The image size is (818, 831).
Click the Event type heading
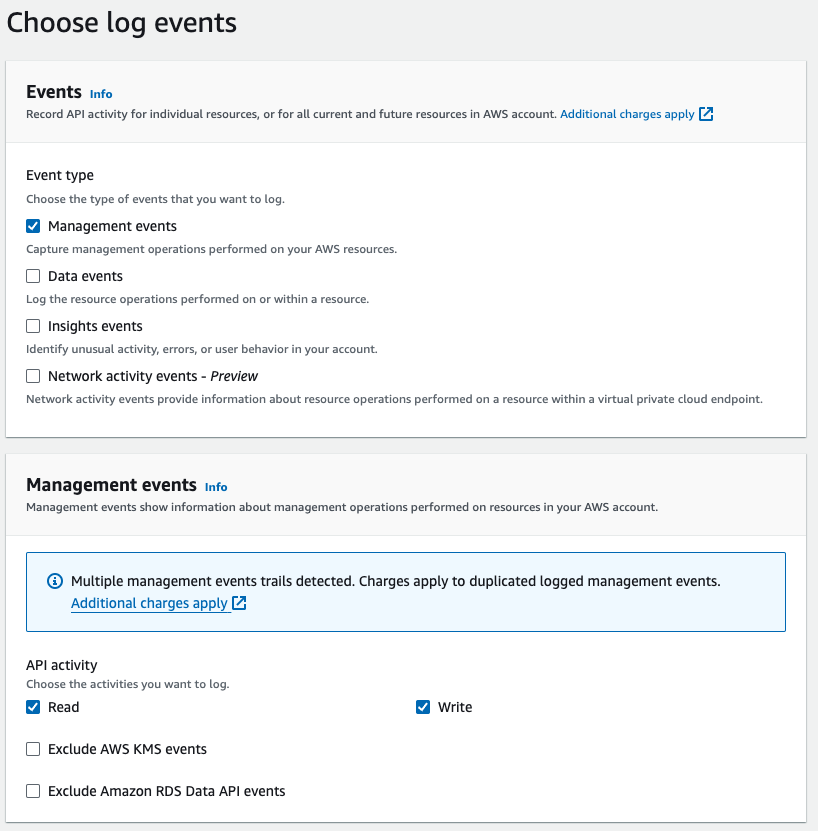(x=59, y=174)
